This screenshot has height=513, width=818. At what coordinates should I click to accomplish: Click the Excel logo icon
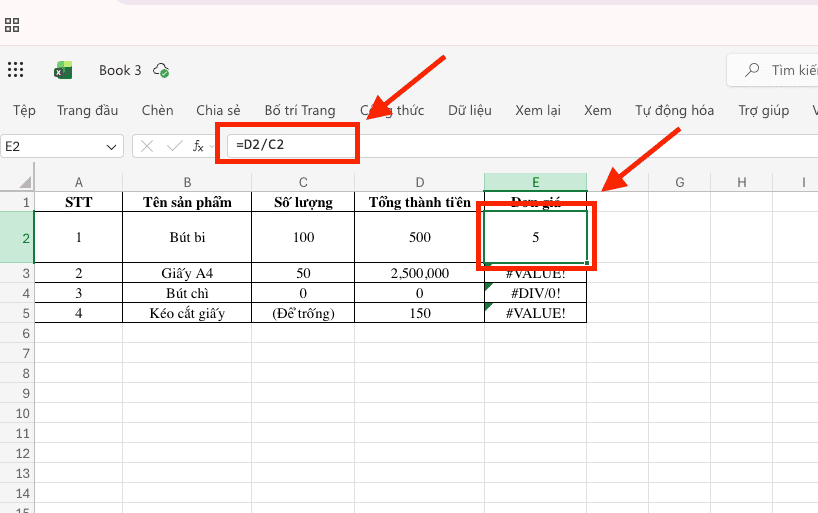pos(63,70)
